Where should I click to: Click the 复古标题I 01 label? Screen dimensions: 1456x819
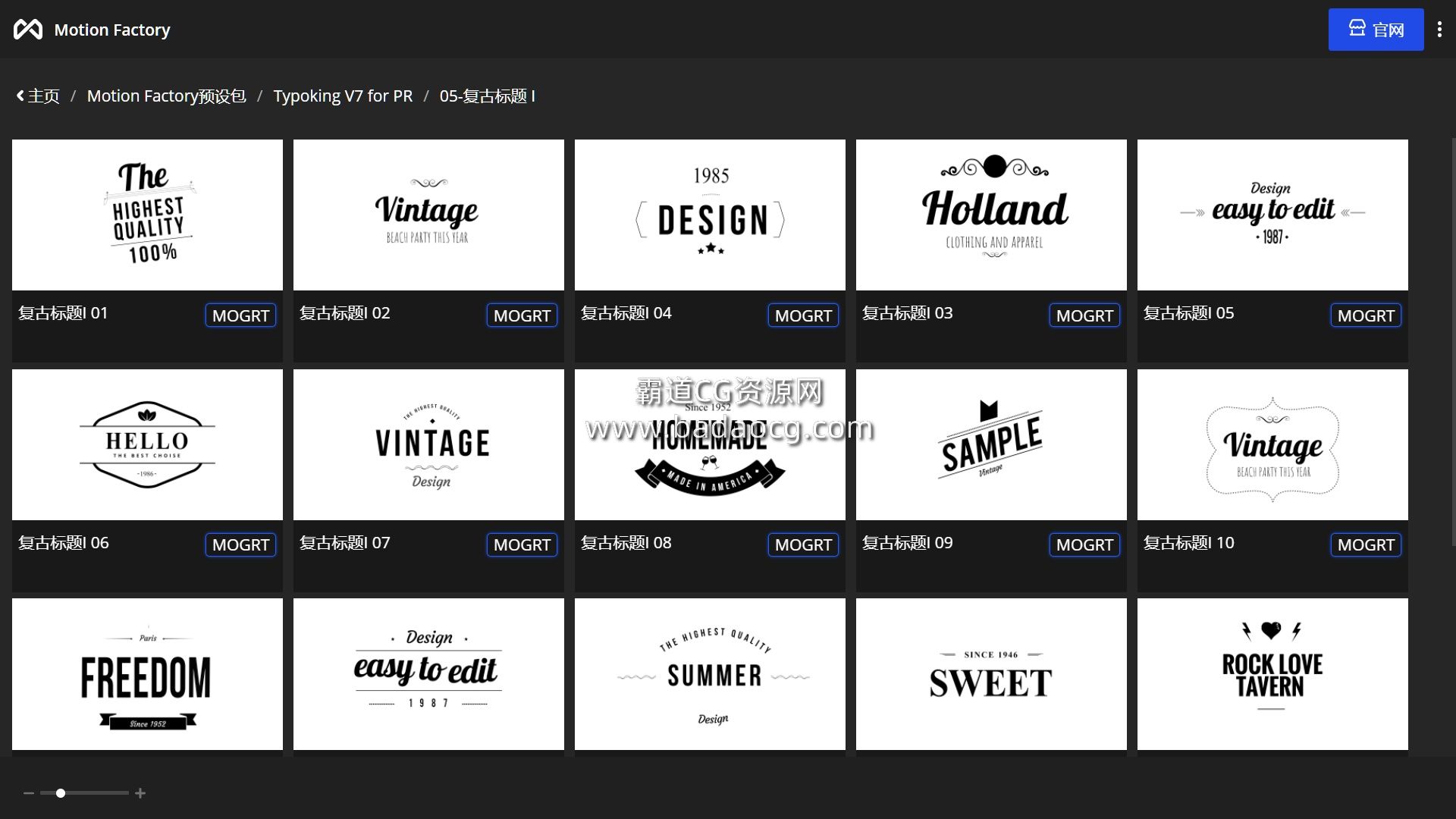[63, 313]
